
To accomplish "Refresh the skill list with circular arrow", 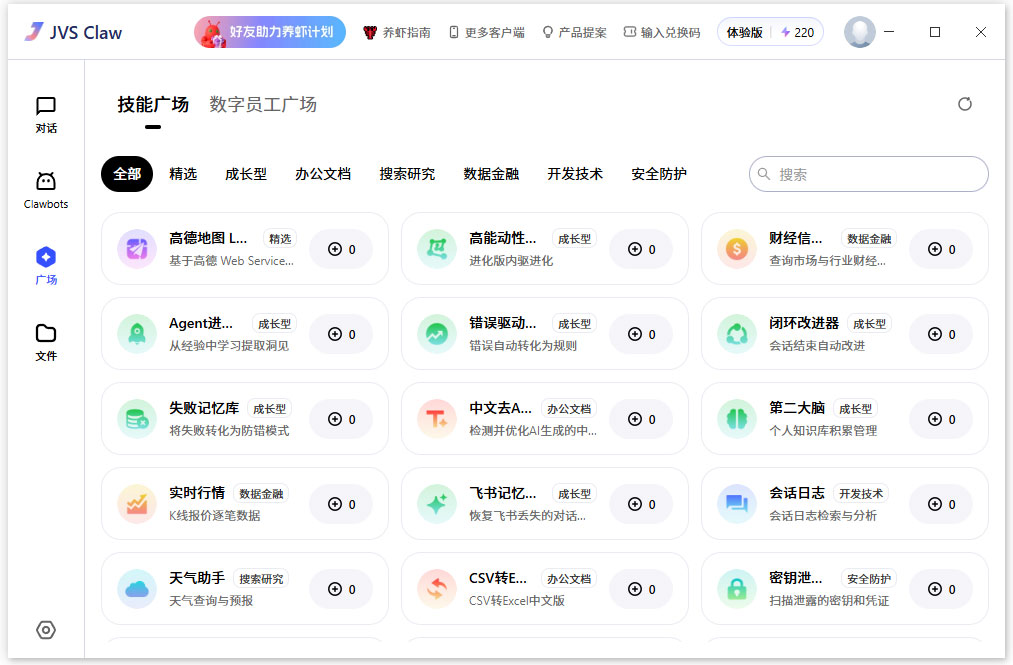I will tap(964, 103).
